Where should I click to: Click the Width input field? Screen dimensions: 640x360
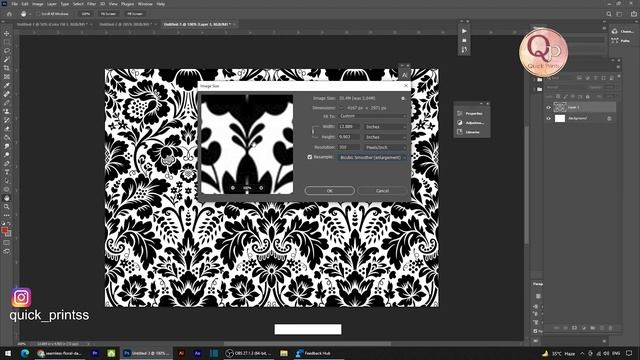point(349,127)
